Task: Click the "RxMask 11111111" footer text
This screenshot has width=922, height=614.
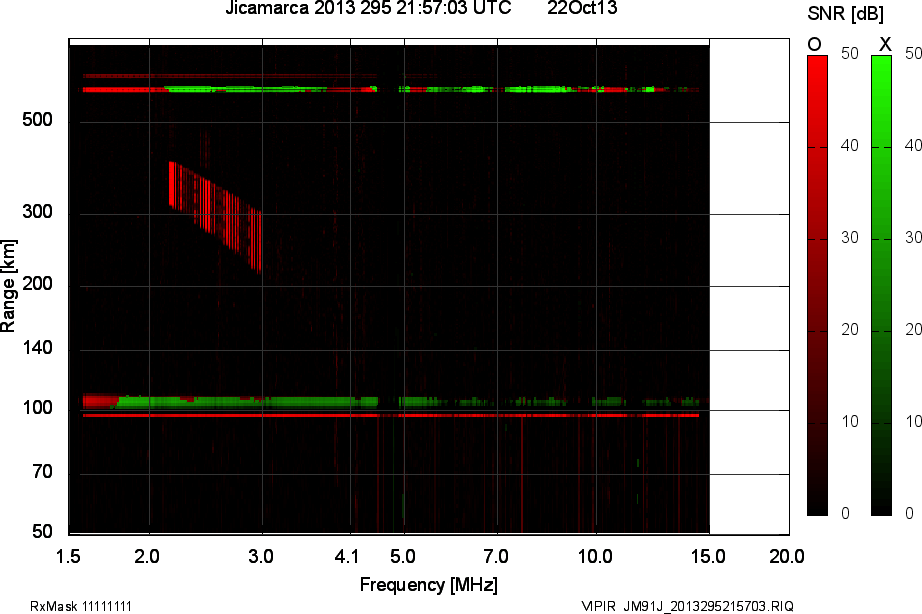Action: pos(81,606)
